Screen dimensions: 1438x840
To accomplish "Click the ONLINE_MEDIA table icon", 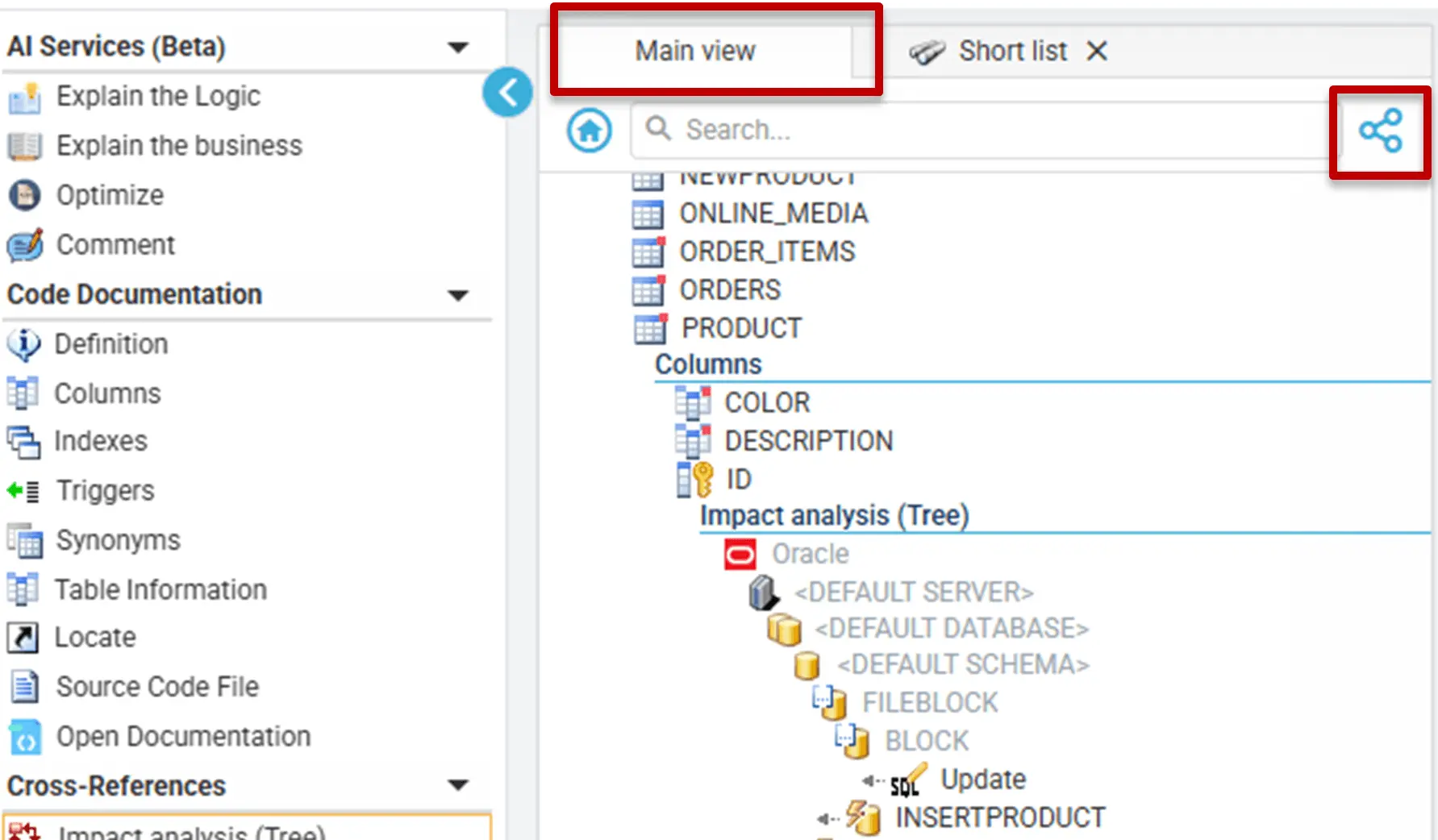I will pos(648,214).
